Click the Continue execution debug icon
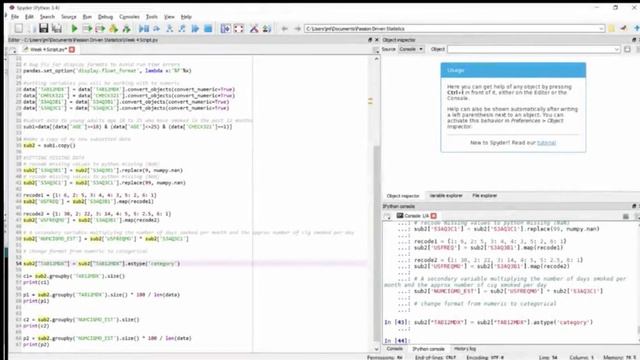The width and height of the screenshot is (640, 360). [195, 29]
